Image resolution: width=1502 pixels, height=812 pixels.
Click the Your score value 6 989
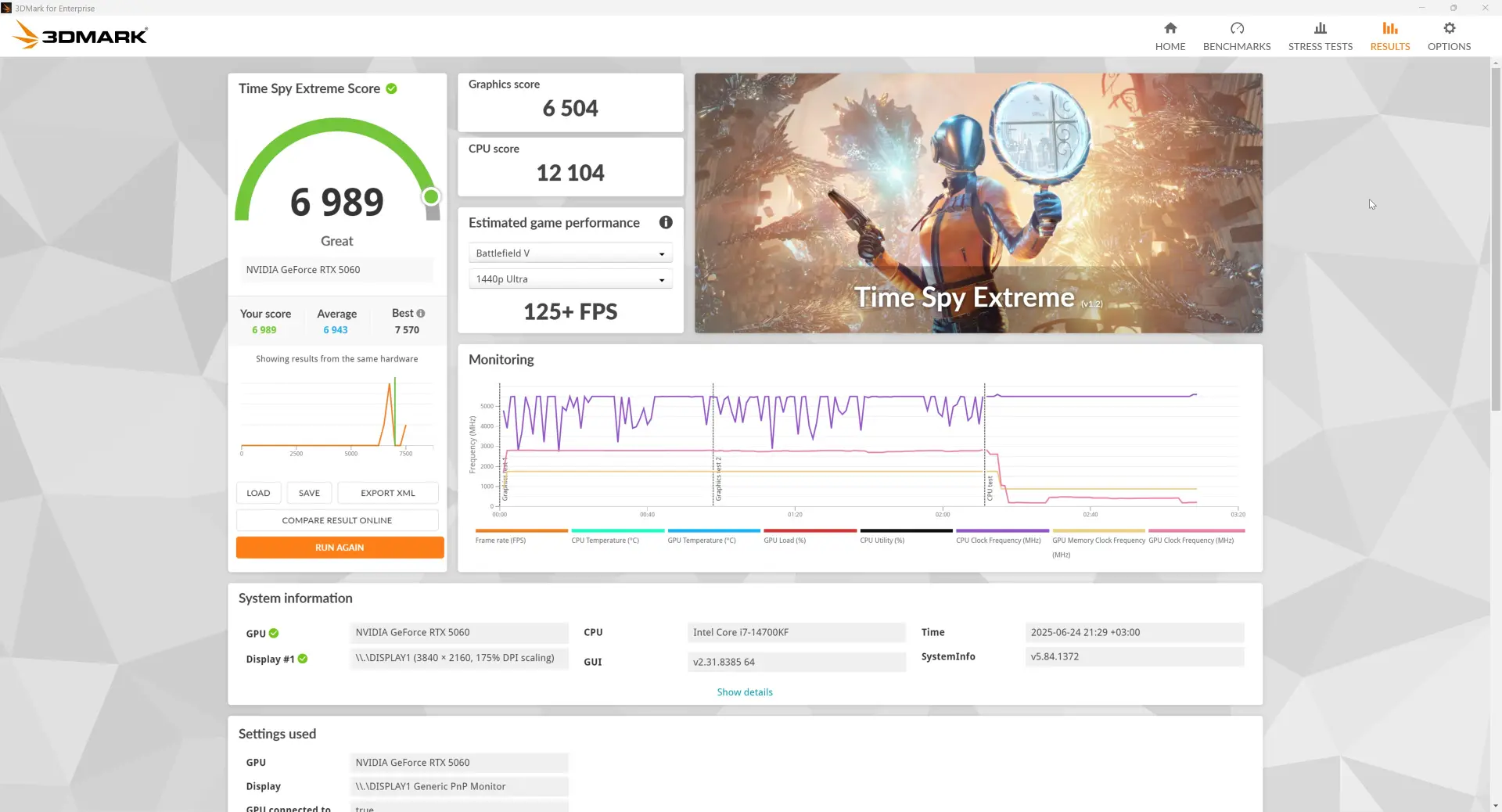[x=264, y=330]
